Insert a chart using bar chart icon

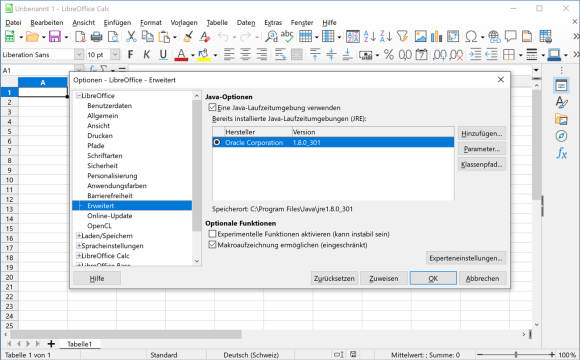tap(436, 36)
